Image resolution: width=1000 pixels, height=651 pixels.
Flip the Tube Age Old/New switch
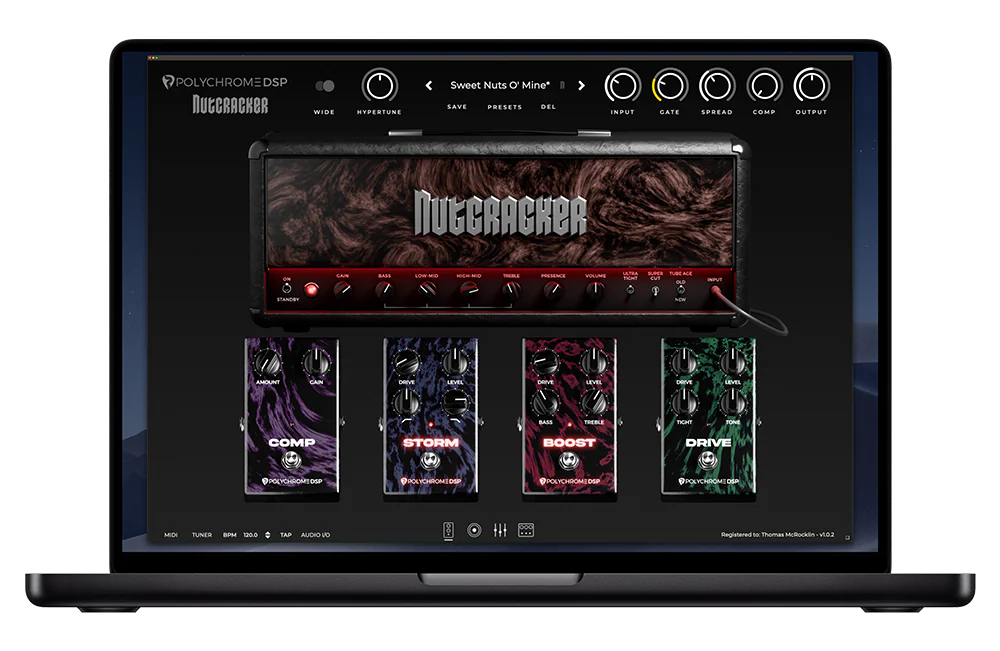tap(680, 290)
